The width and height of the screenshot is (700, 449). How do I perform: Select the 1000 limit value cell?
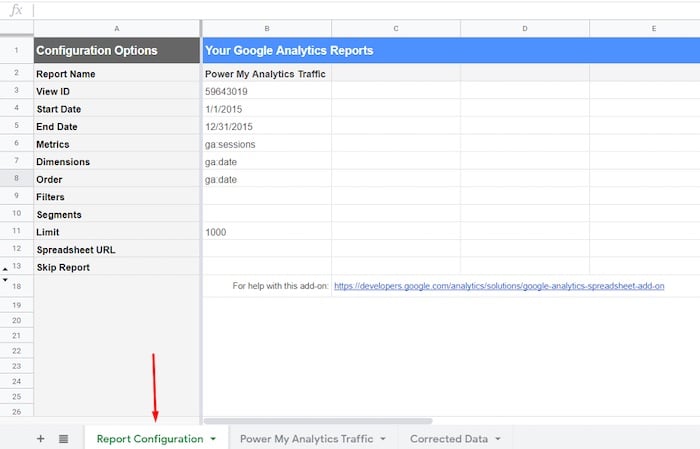[267, 232]
